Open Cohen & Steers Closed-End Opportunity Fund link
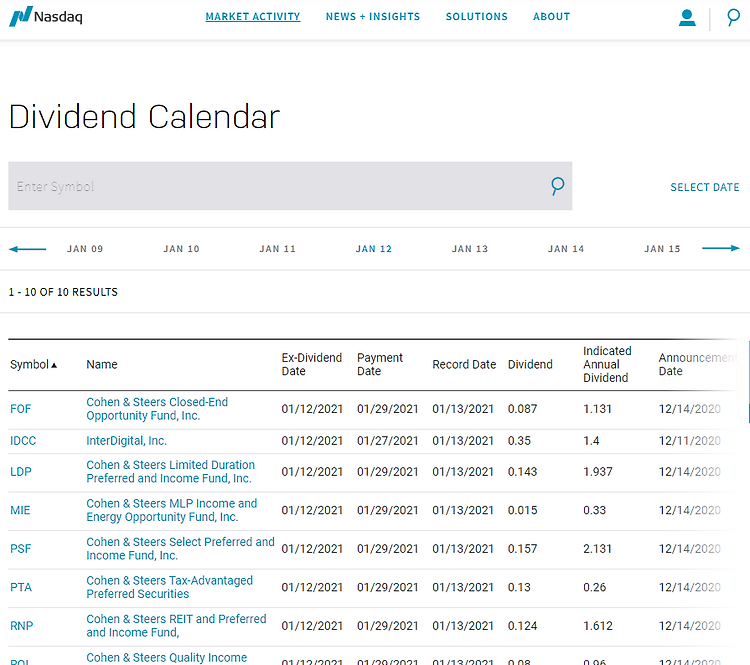 point(157,409)
